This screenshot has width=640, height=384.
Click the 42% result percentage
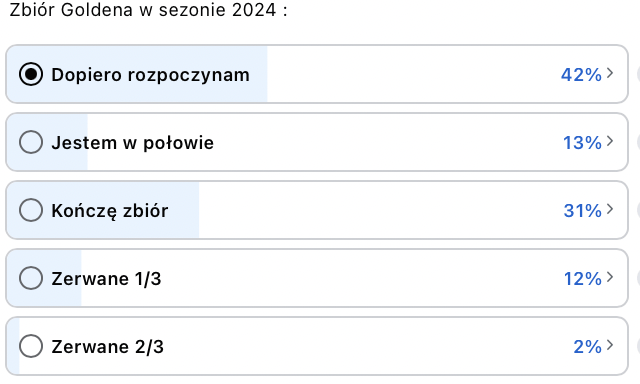pyautogui.click(x=581, y=75)
